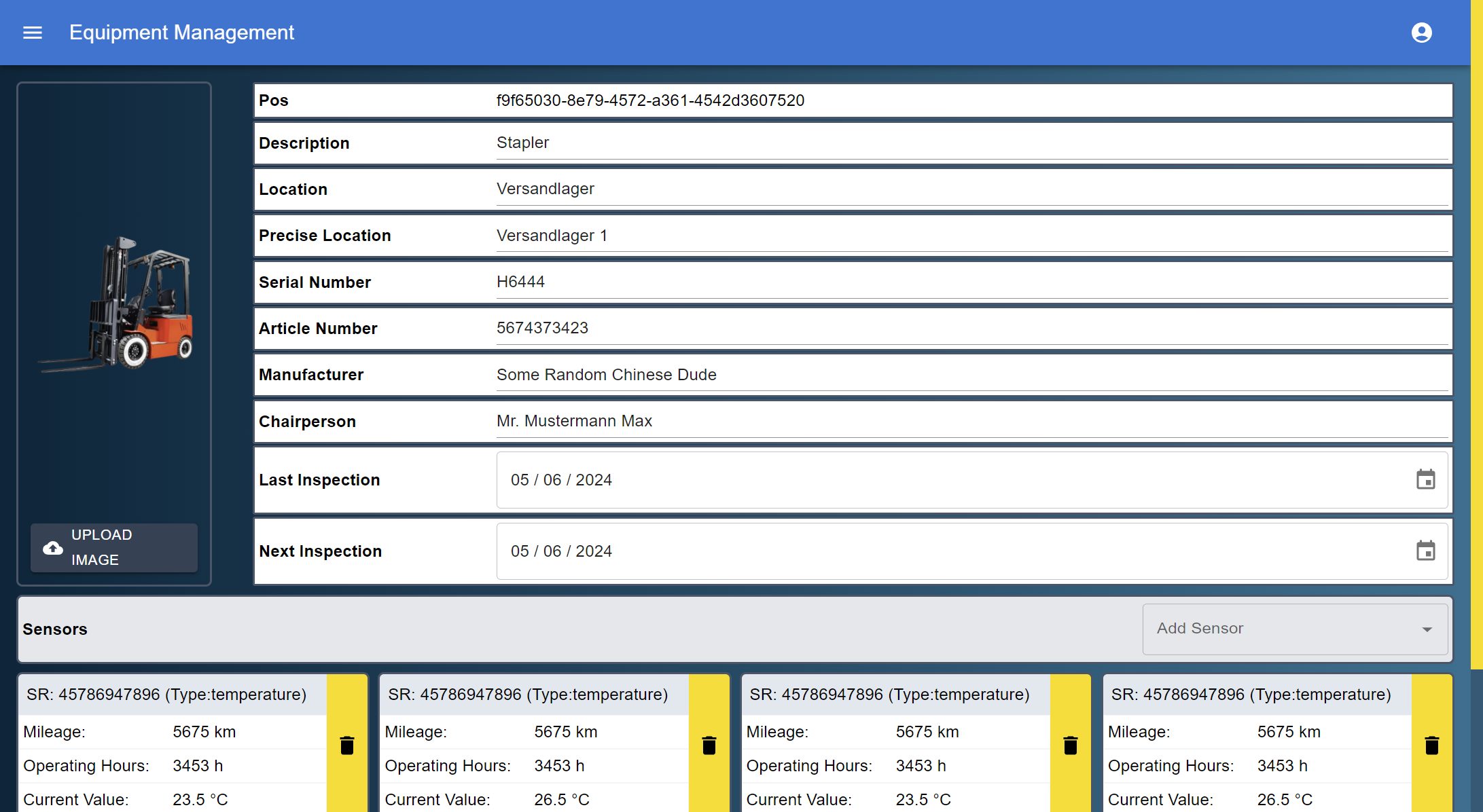Open the user account profile icon
The width and height of the screenshot is (1483, 812).
tap(1421, 33)
